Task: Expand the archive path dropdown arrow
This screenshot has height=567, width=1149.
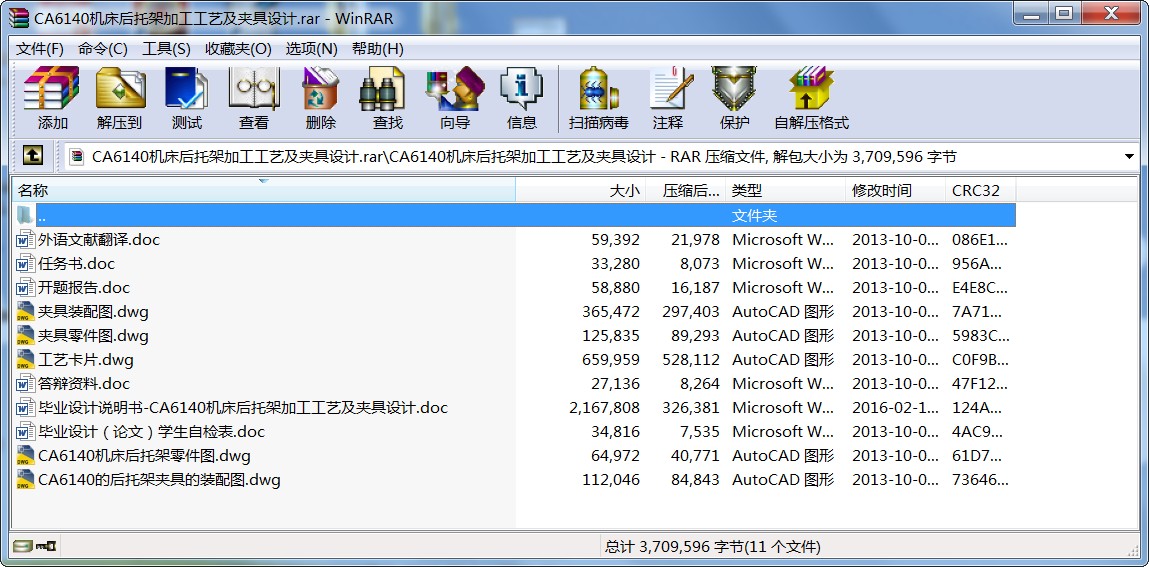Action: tap(1129, 157)
